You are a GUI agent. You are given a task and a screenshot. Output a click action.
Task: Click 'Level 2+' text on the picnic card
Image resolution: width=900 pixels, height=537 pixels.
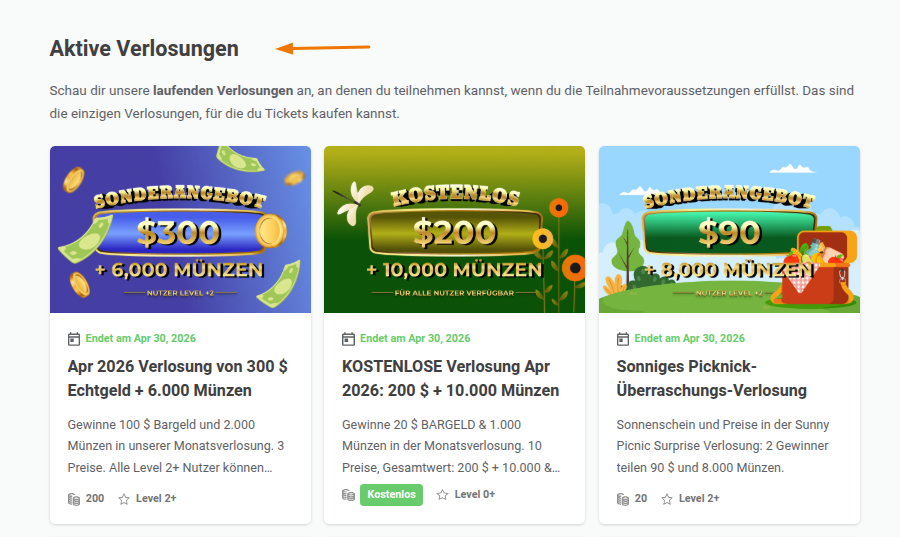(699, 499)
